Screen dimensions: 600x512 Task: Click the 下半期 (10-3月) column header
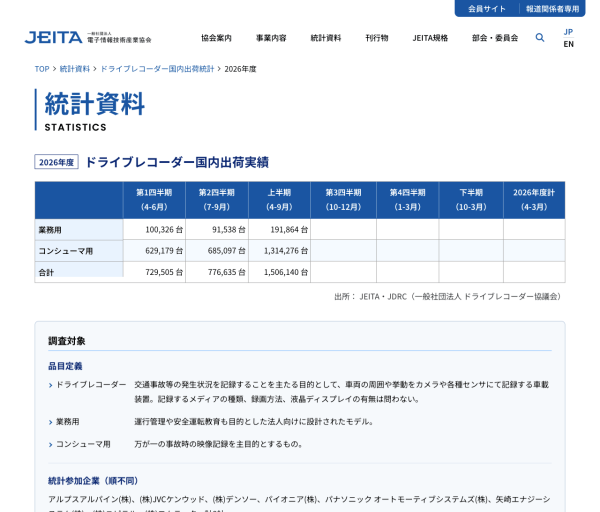[x=471, y=200]
